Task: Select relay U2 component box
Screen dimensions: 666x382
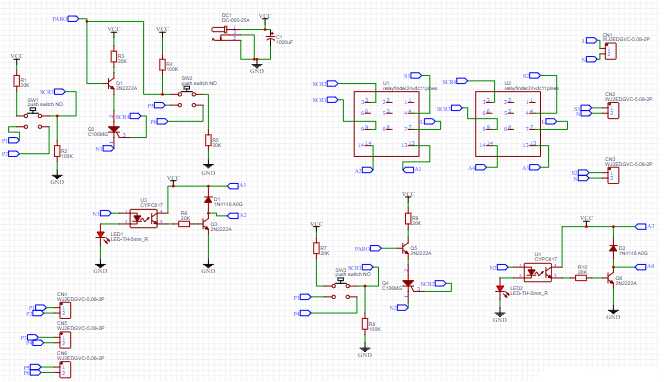Action: [x=508, y=124]
